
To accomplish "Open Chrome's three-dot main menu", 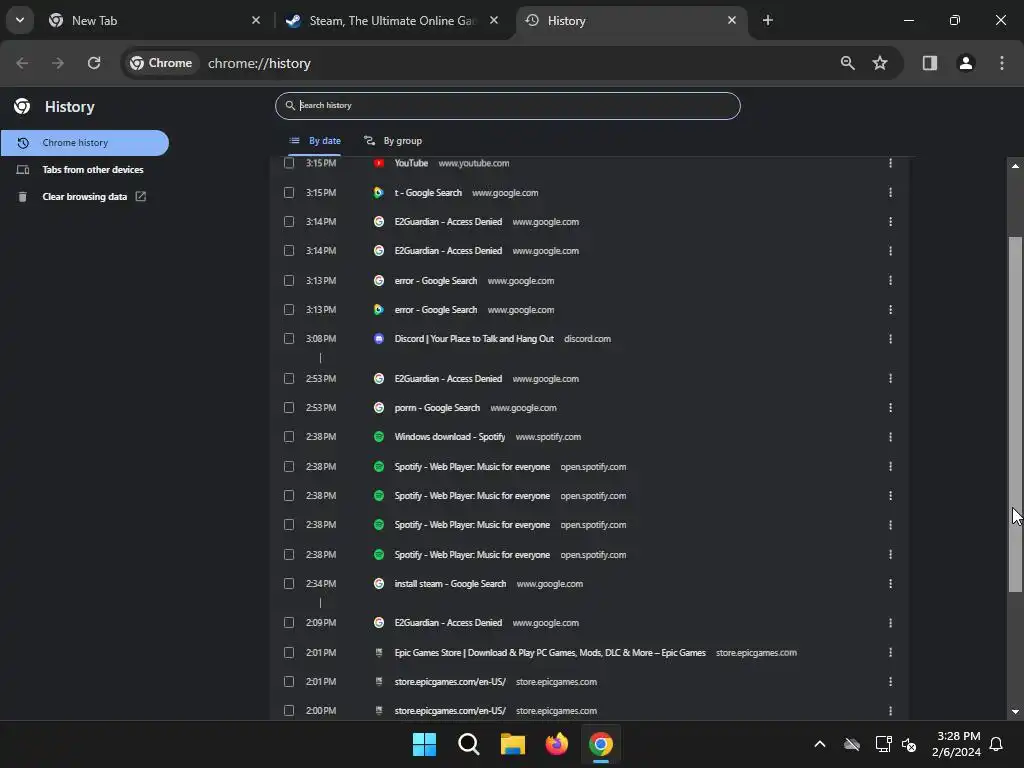I will [1001, 63].
